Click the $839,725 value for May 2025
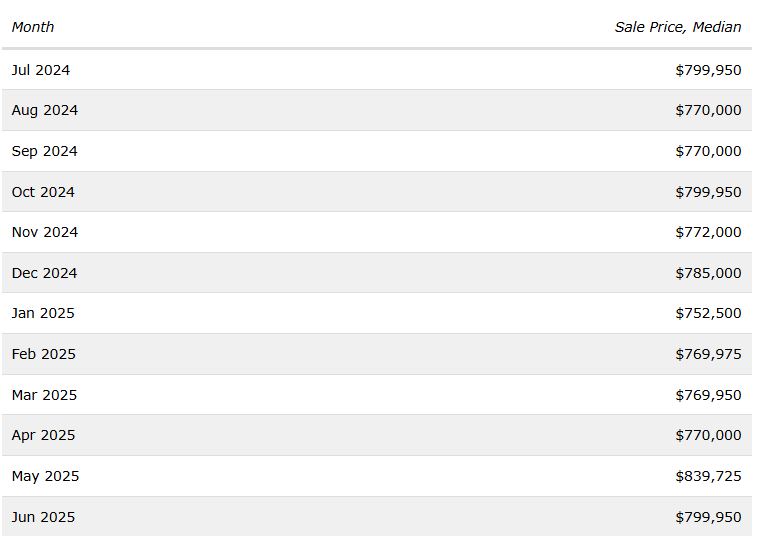759x551 pixels. click(x=708, y=476)
